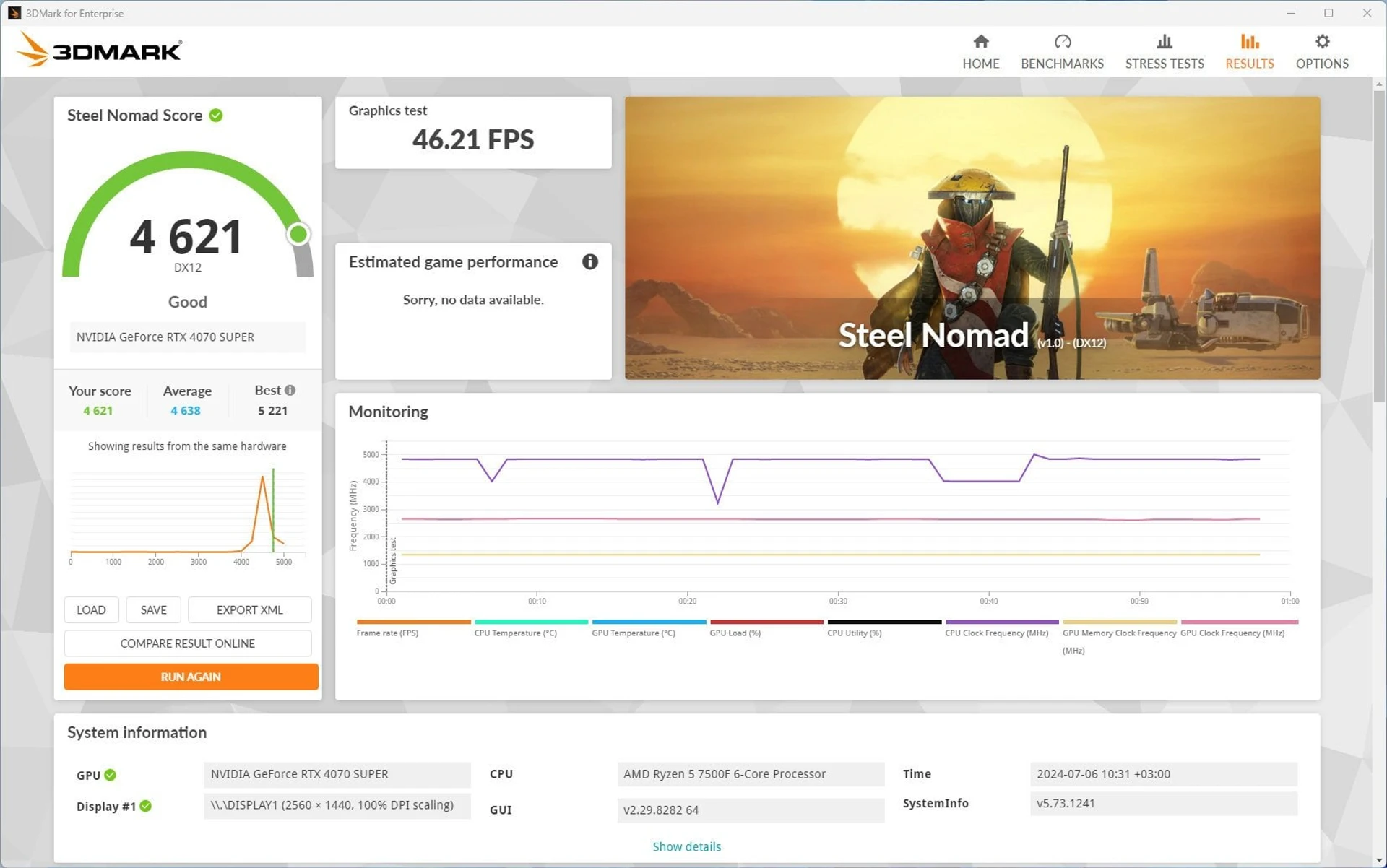Image resolution: width=1387 pixels, height=868 pixels.
Task: Click the 3DMark app icon in title bar
Action: (14, 13)
